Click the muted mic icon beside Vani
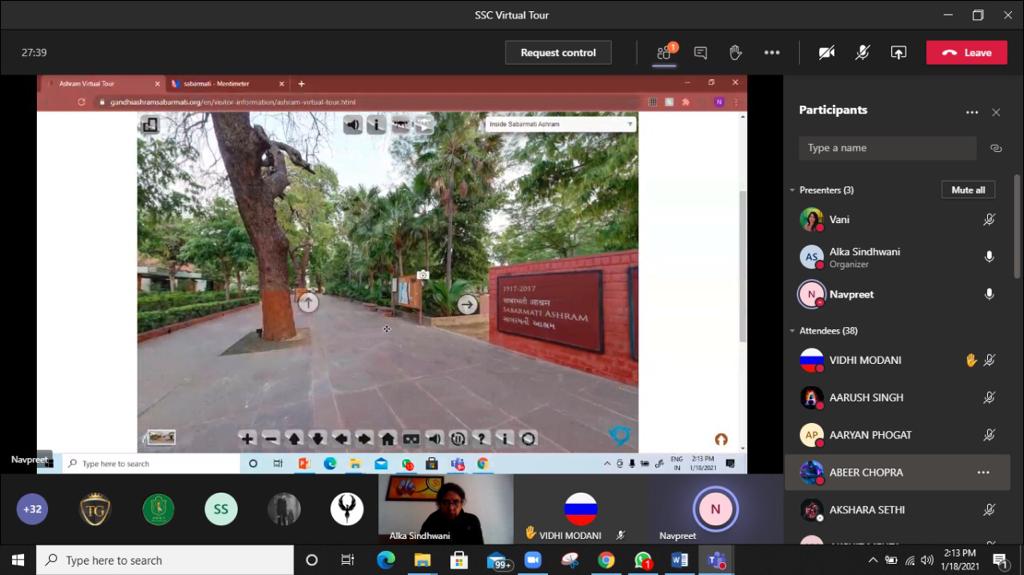1024x575 pixels. pos(989,220)
